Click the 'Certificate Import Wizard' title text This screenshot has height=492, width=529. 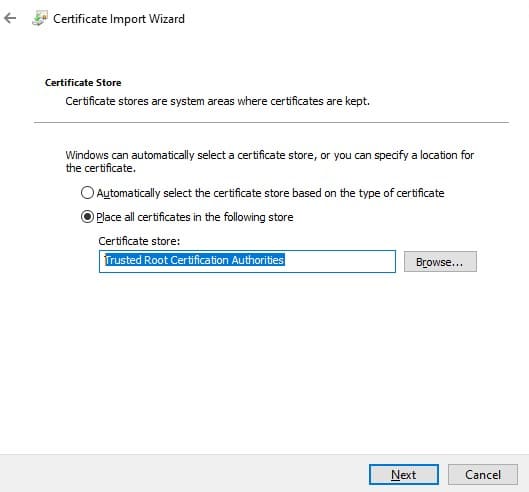tap(119, 19)
